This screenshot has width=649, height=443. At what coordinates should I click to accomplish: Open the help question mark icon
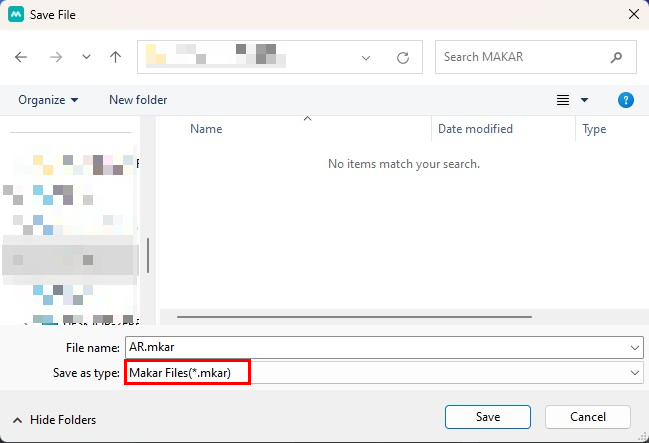[626, 100]
